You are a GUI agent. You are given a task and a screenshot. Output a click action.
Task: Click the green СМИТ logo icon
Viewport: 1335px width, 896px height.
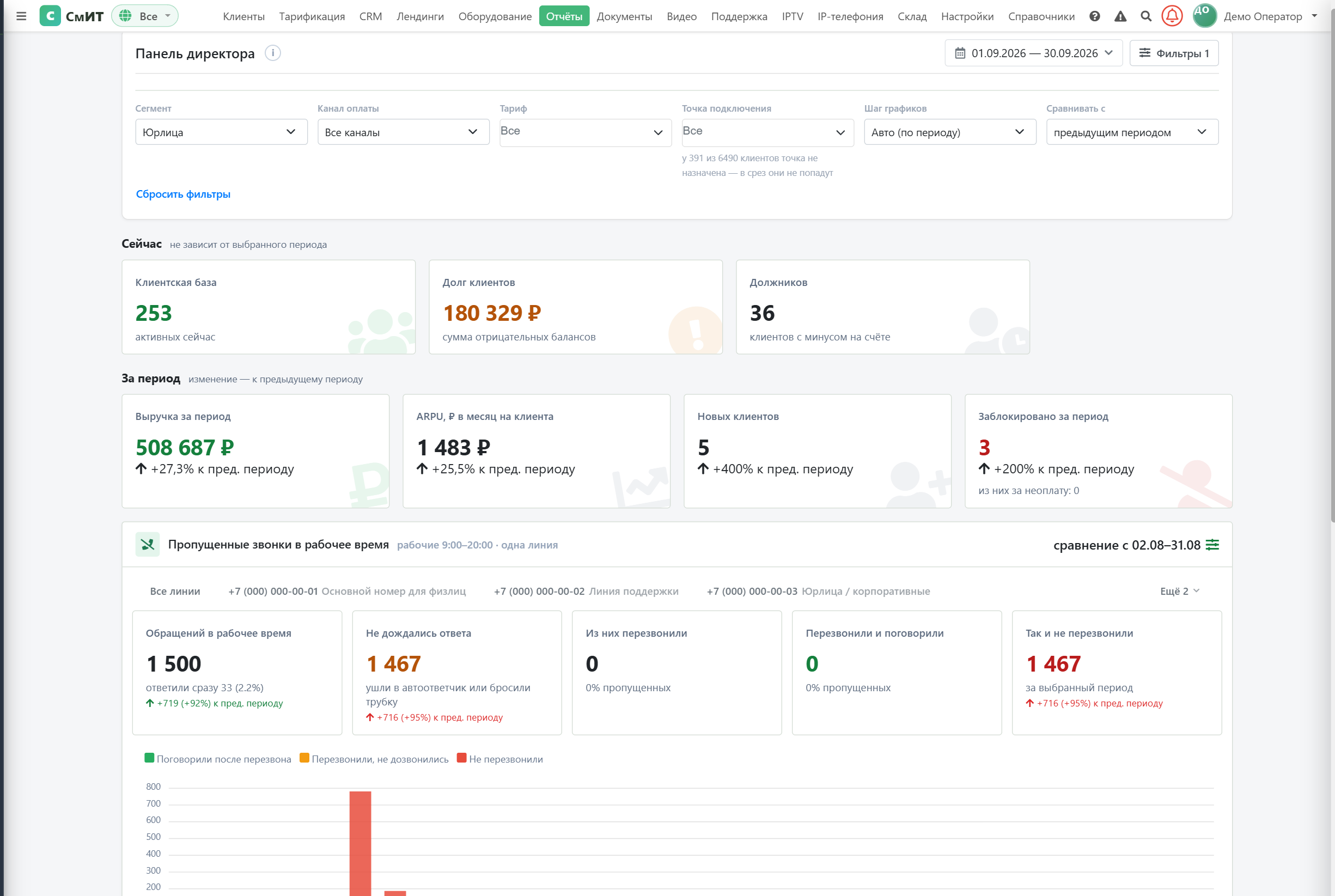[50, 16]
